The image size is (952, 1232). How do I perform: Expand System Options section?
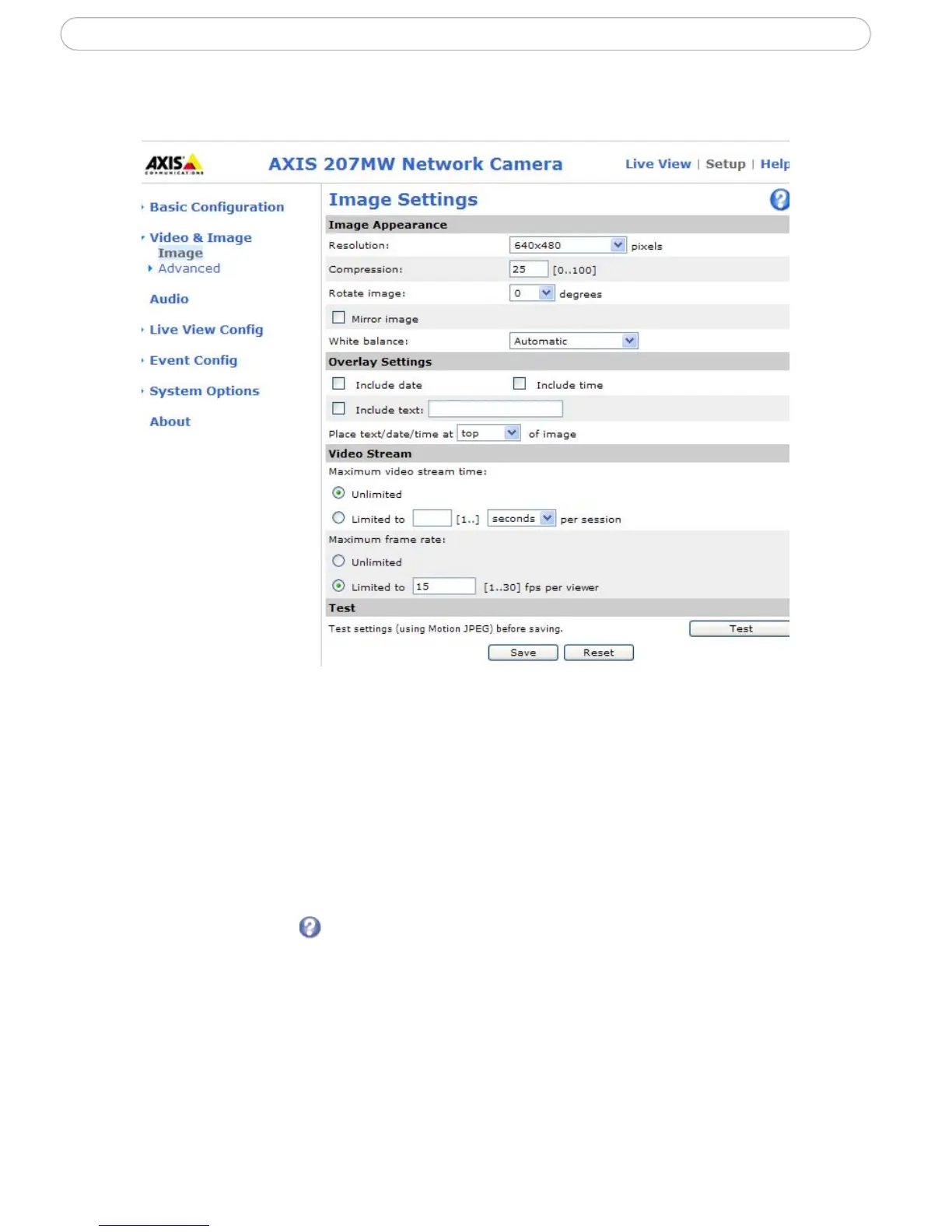(205, 391)
